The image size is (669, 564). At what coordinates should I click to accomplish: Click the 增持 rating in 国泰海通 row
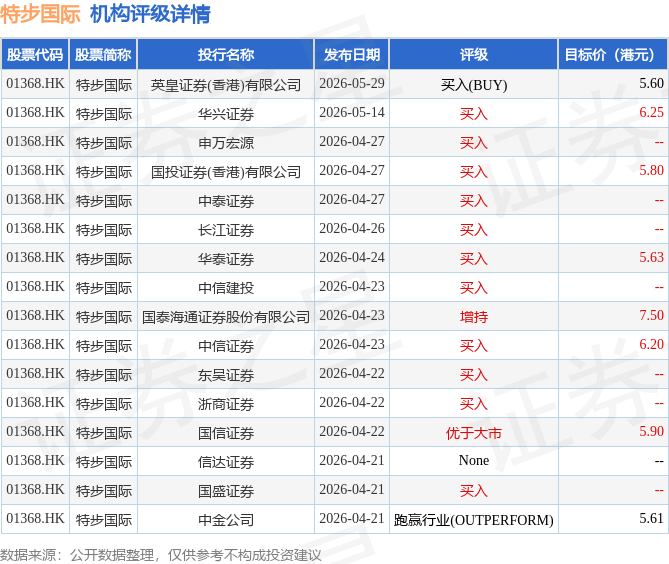(474, 317)
